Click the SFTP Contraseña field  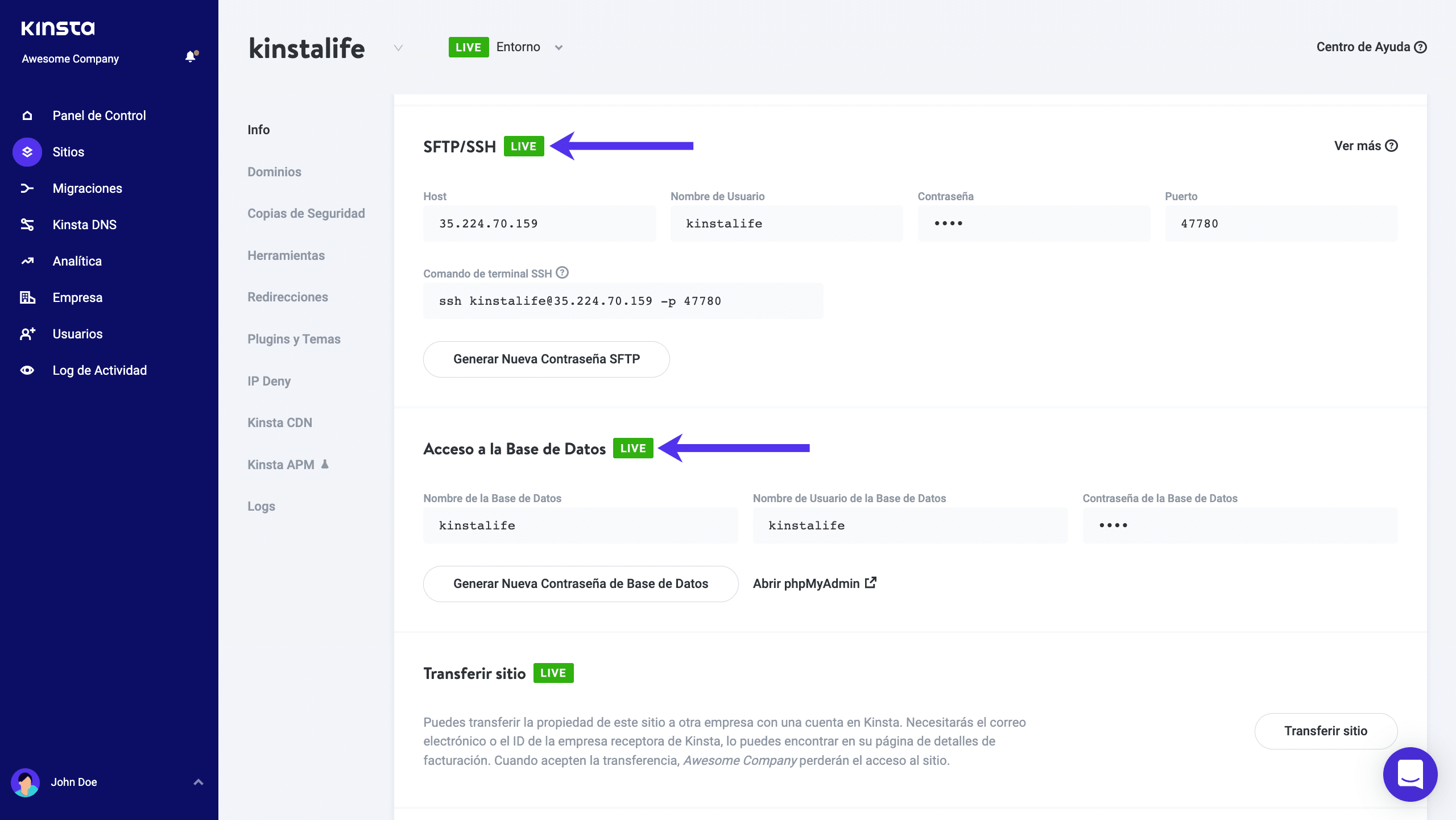1034,223
